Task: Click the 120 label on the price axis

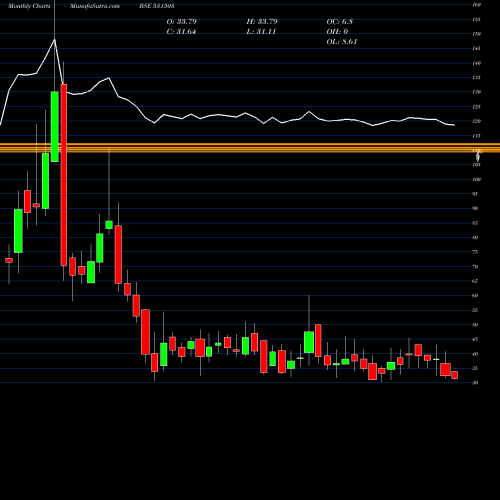Action: click(477, 121)
